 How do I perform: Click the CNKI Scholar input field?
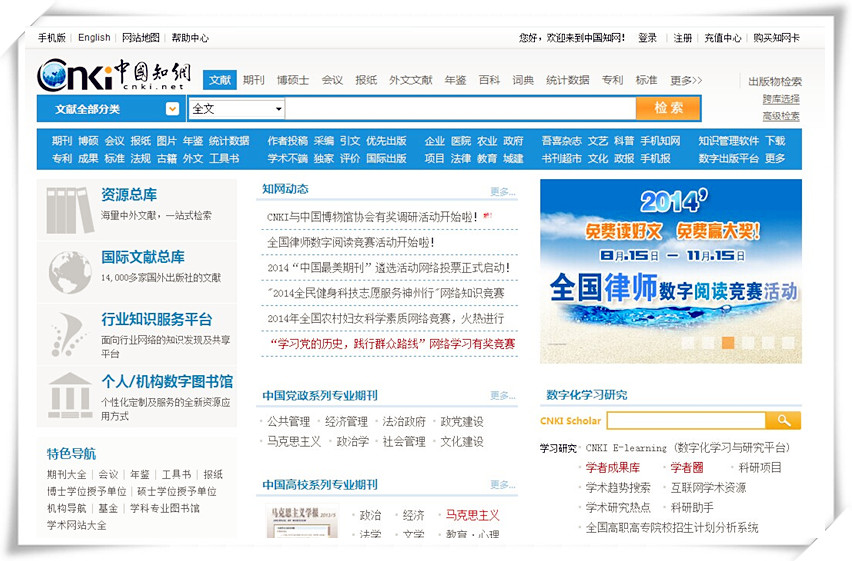point(686,420)
